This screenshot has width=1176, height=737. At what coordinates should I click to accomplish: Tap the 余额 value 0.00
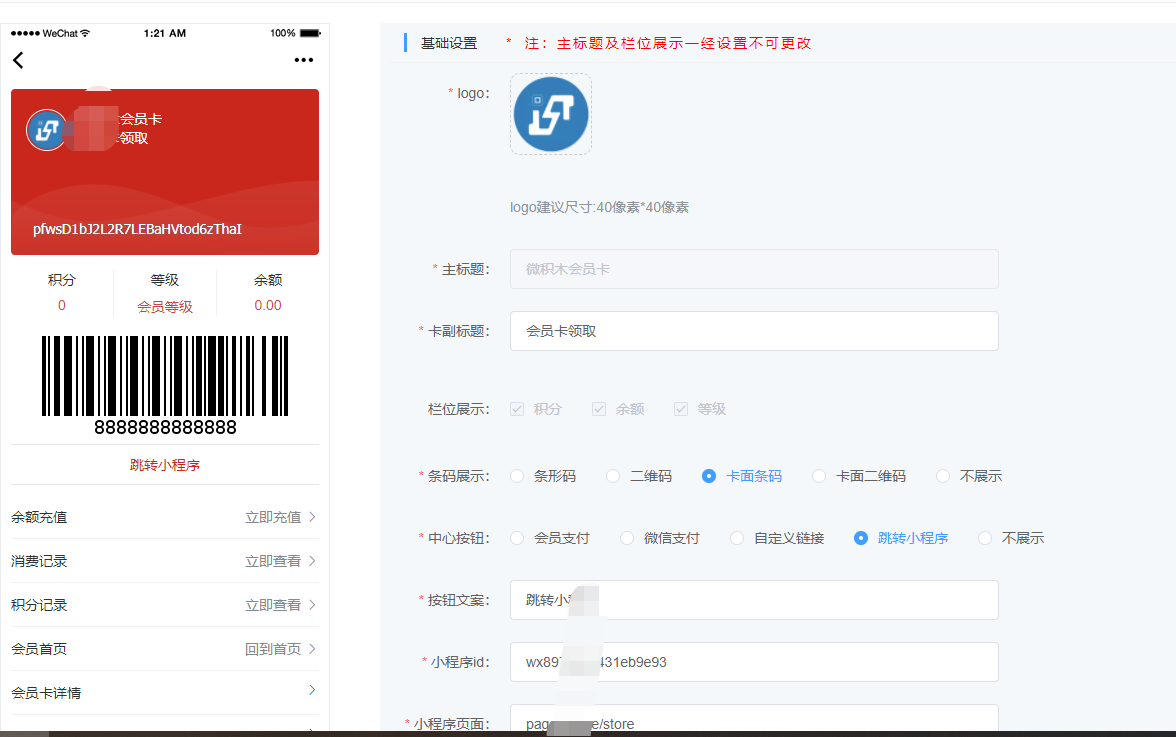pos(268,306)
